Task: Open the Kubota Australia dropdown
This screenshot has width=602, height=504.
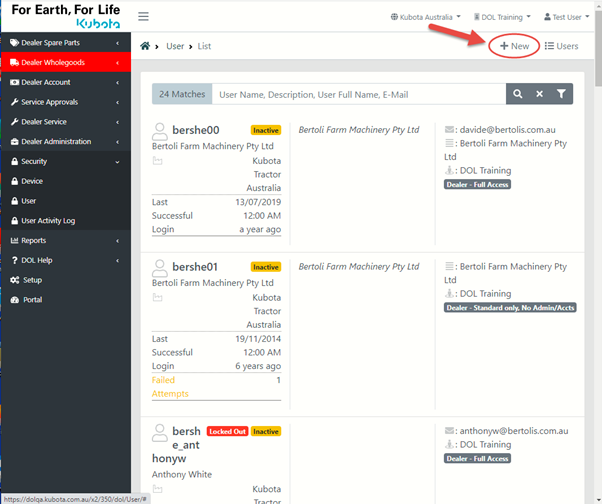Action: pyautogui.click(x=426, y=17)
